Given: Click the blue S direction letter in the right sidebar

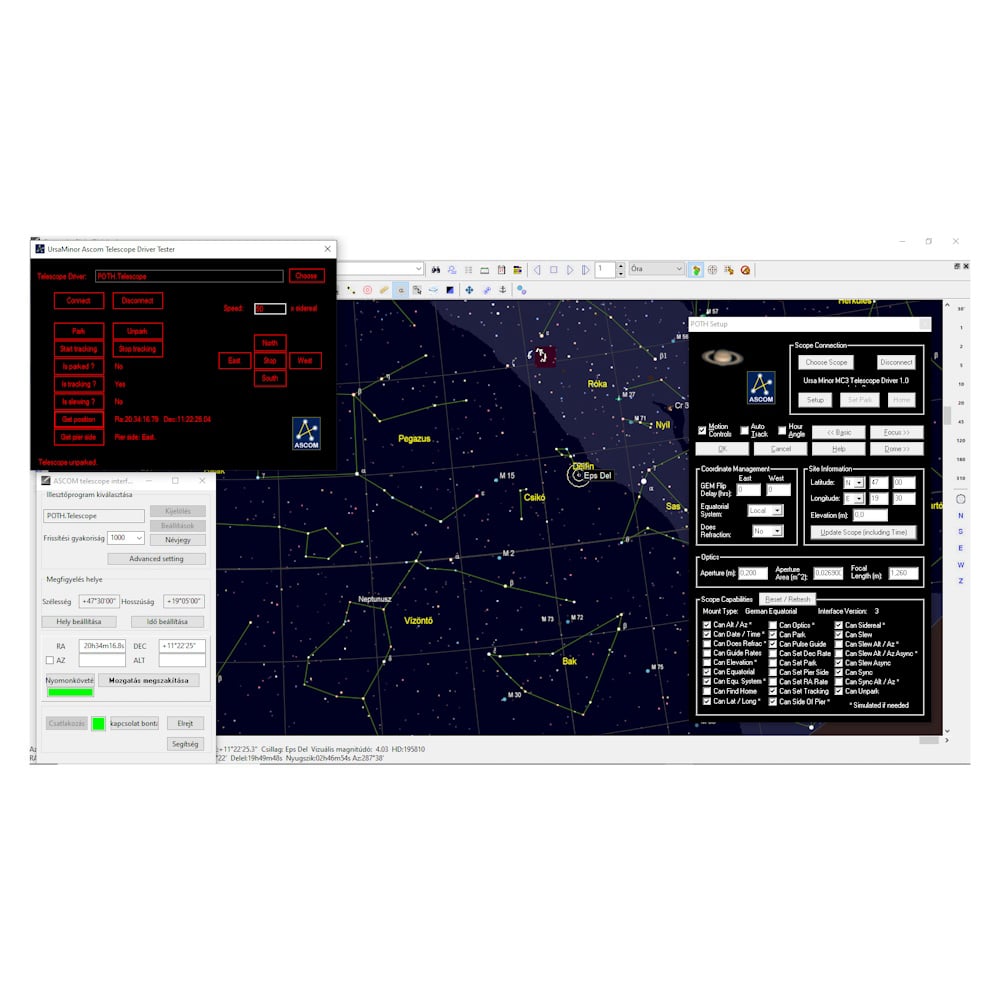Looking at the screenshot, I should point(960,531).
